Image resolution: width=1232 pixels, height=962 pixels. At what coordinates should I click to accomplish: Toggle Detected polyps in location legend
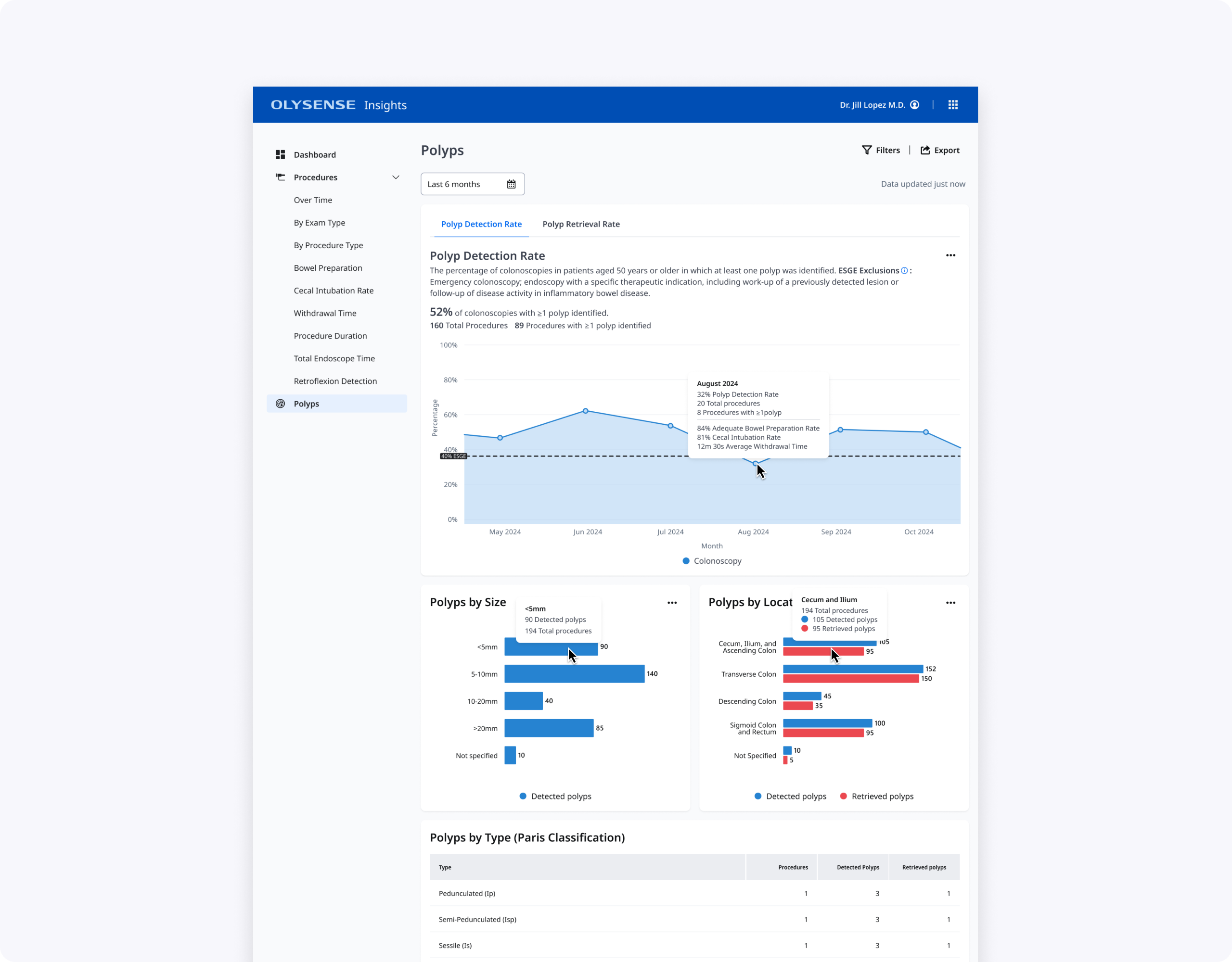tap(790, 796)
